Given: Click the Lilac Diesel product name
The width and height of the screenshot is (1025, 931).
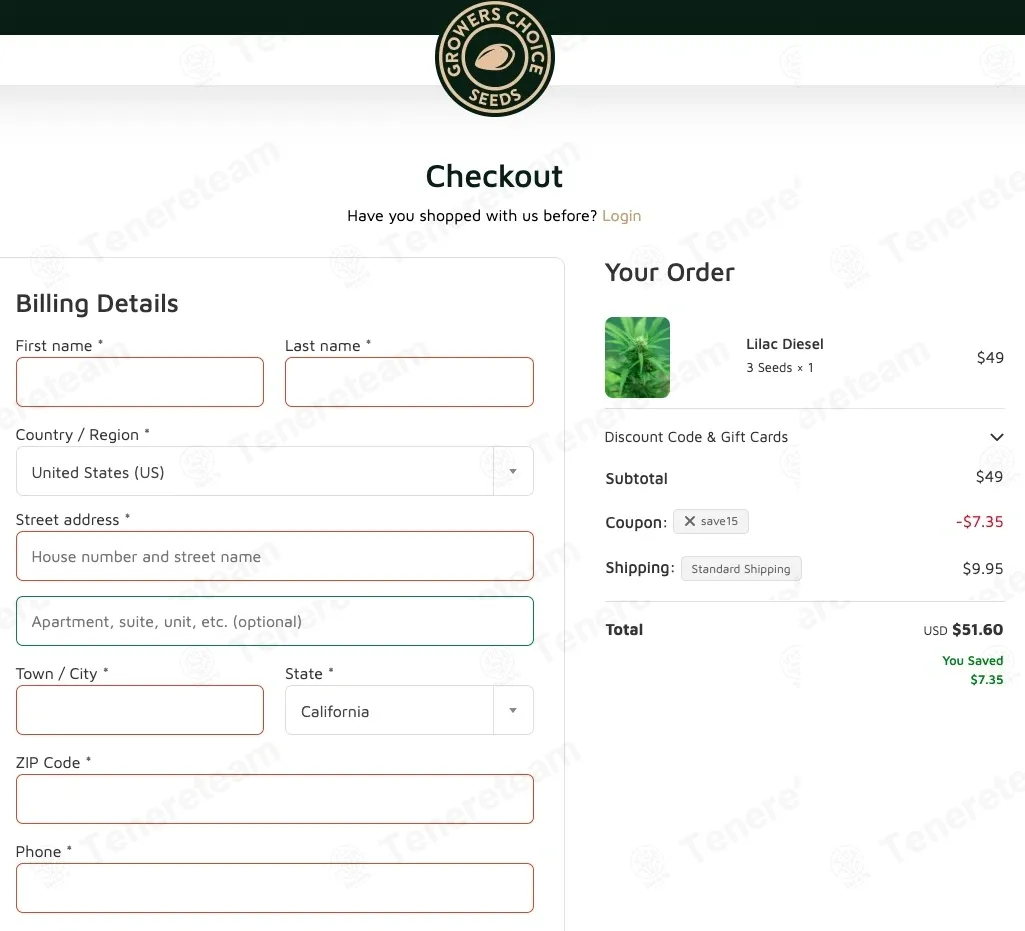Looking at the screenshot, I should point(784,344).
